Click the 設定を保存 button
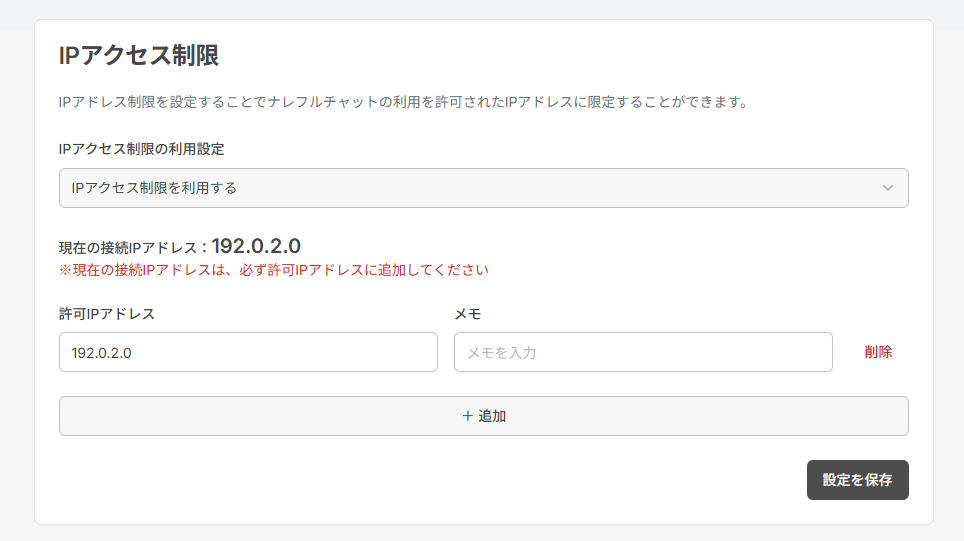The height and width of the screenshot is (541, 964). tap(857, 480)
